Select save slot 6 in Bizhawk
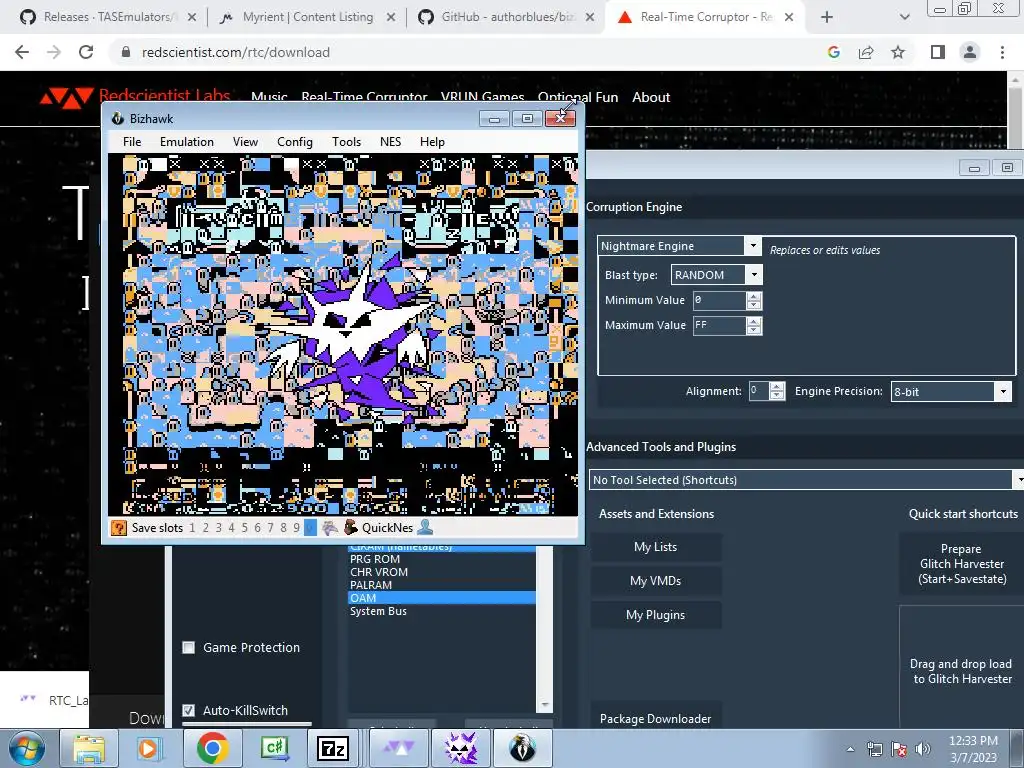Screen dimensions: 1024x768 tap(257, 528)
